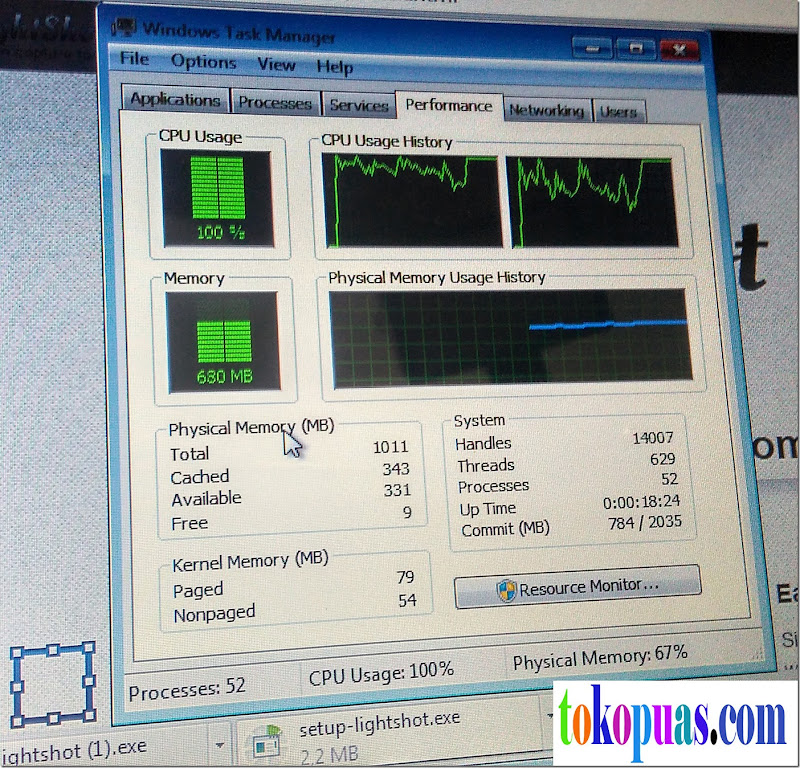This screenshot has height=768, width=800.
Task: Click the Threads value 629
Action: pyautogui.click(x=662, y=459)
